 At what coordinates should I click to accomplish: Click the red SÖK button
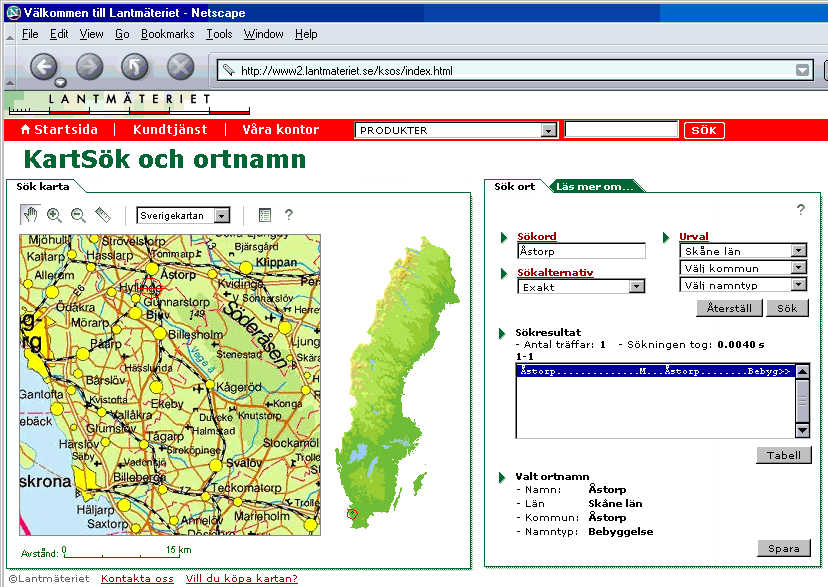704,130
